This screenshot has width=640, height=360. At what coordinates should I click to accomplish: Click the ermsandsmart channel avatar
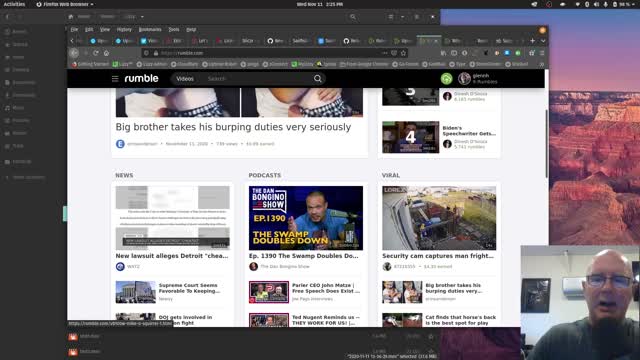click(120, 144)
